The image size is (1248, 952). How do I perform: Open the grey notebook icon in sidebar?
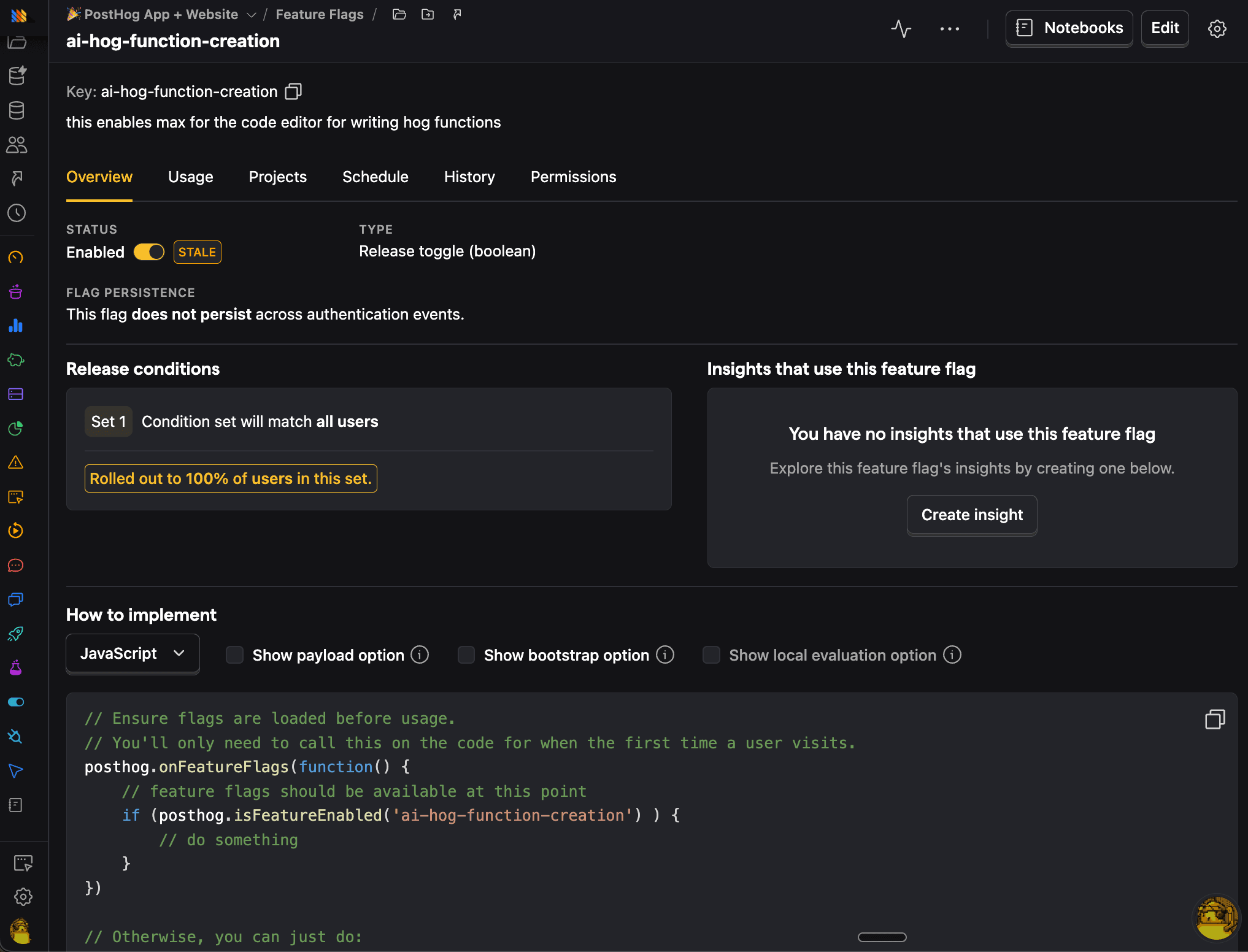click(x=16, y=805)
